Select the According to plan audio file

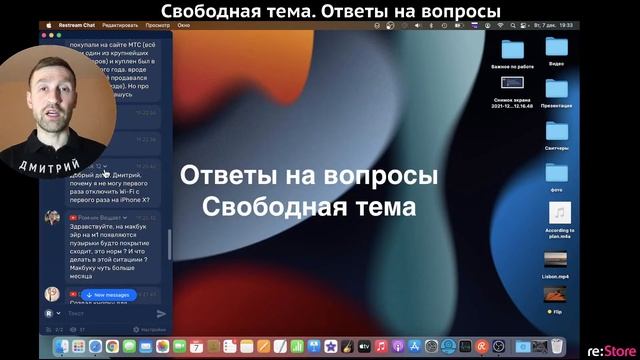(560, 220)
